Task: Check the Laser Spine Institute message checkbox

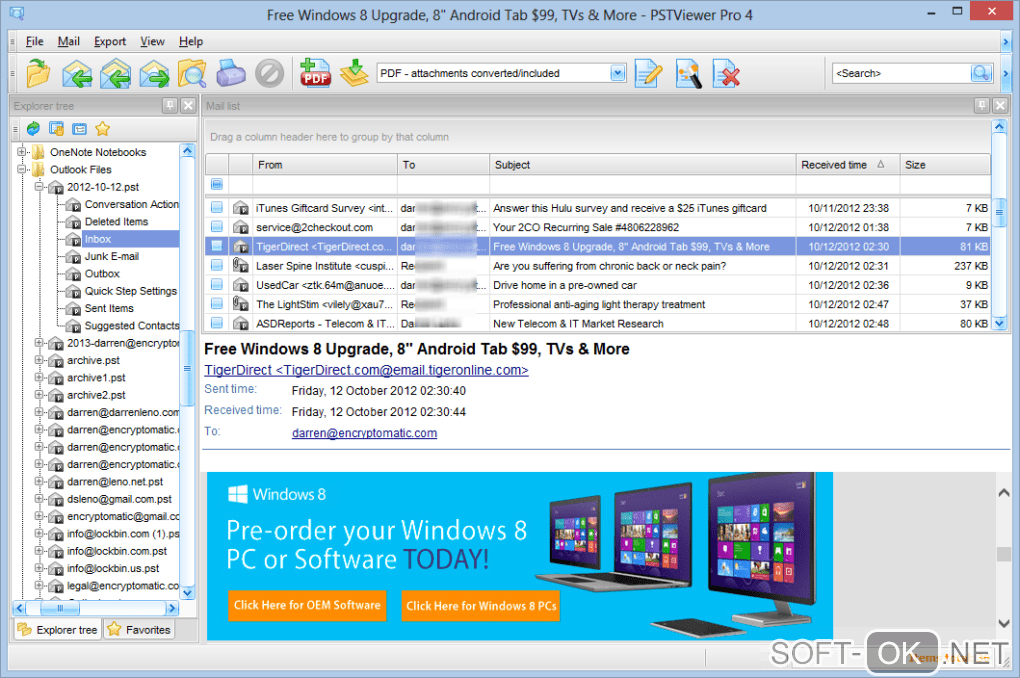Action: (217, 265)
